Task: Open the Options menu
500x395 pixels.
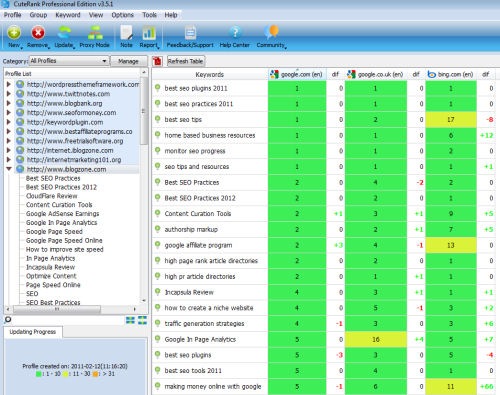Action: click(122, 15)
